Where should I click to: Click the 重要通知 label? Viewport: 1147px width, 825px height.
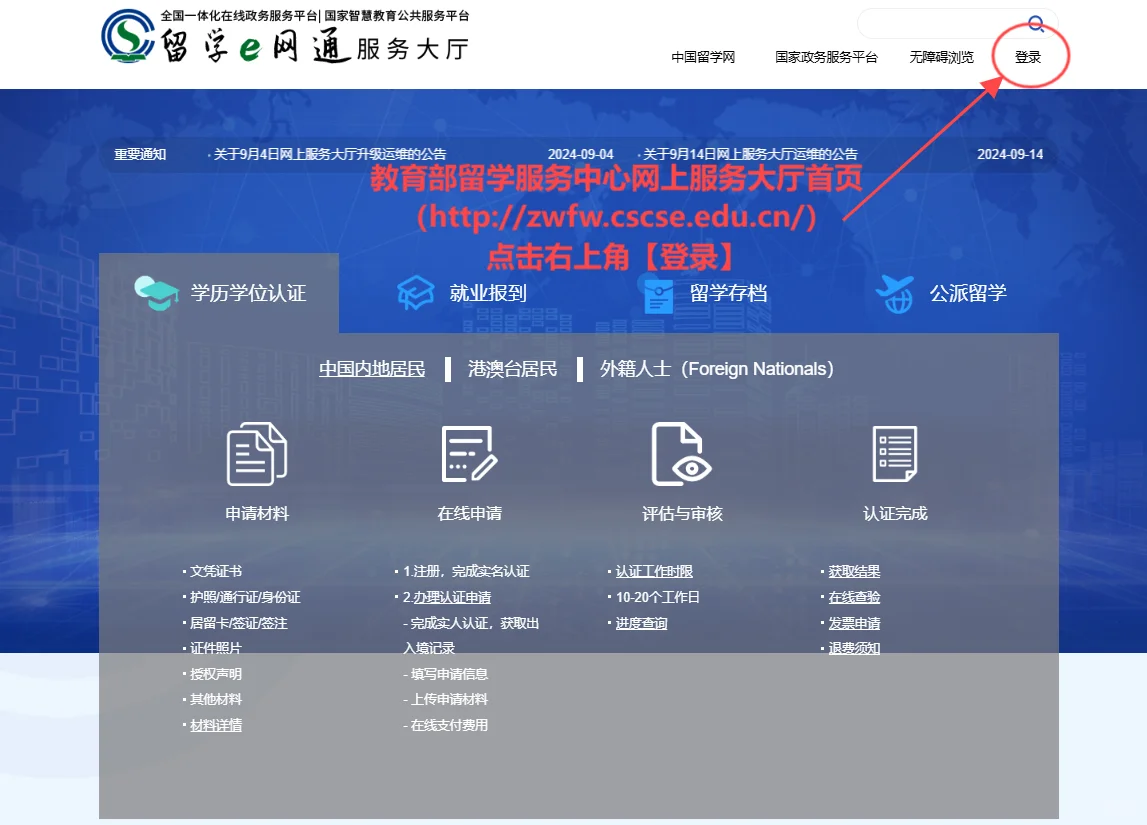click(x=140, y=154)
